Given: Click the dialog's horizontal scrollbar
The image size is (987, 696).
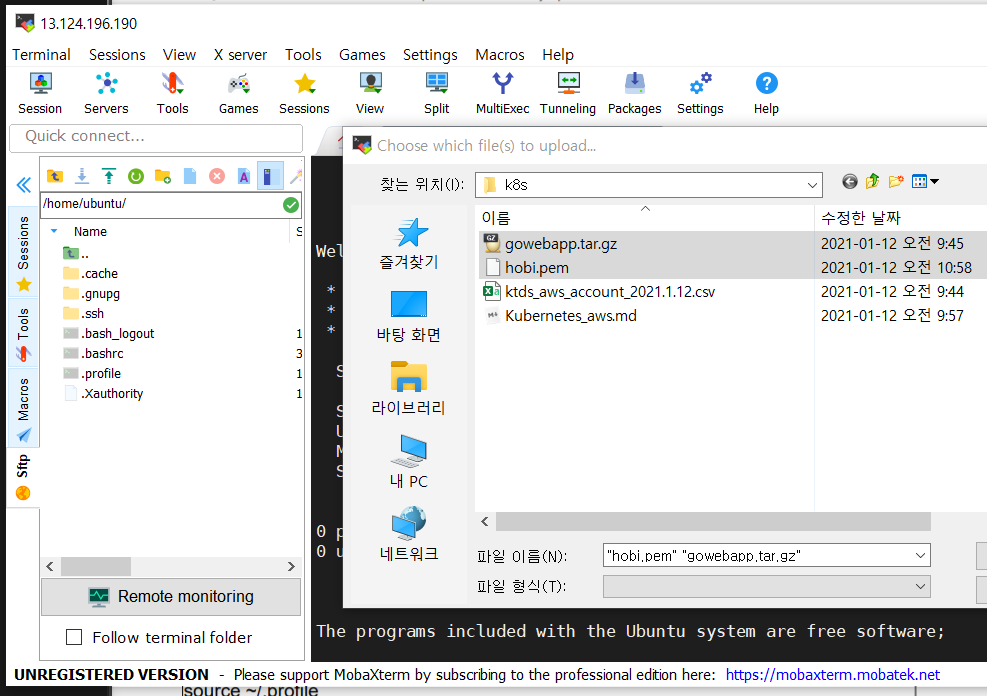Looking at the screenshot, I should click(x=713, y=521).
